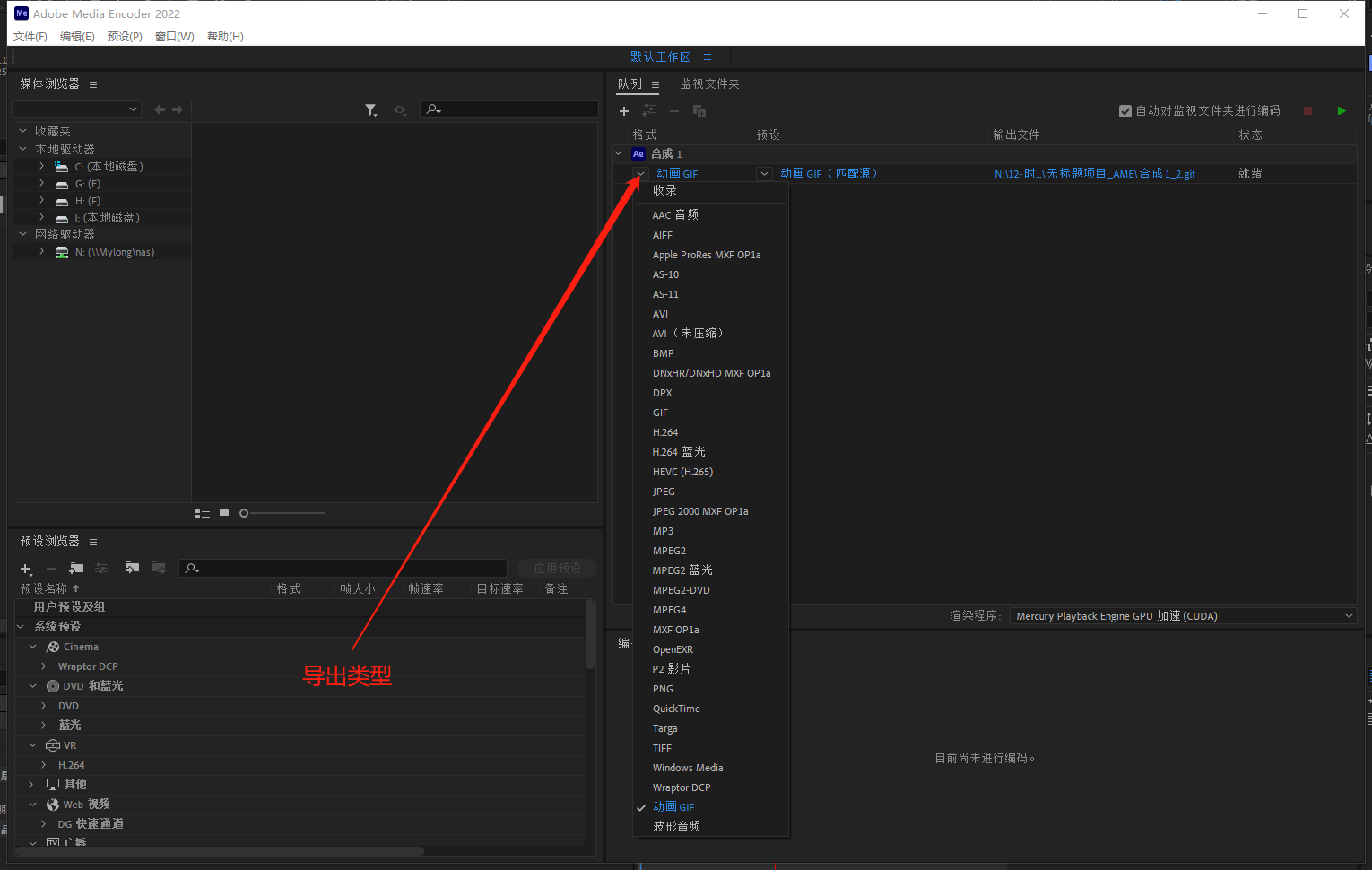Click the C: local disk drive icon
This screenshot has width=1372, height=870.
tap(61, 167)
